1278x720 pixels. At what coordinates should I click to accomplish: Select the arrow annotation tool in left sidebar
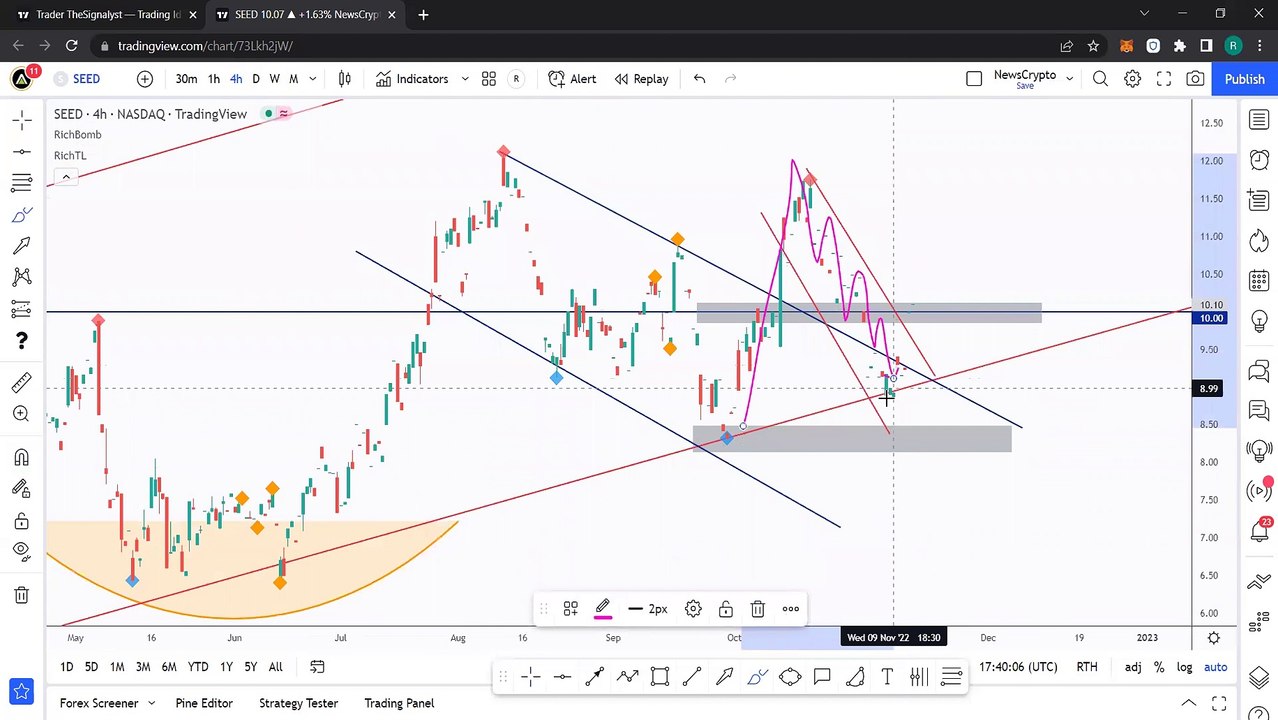(x=22, y=246)
